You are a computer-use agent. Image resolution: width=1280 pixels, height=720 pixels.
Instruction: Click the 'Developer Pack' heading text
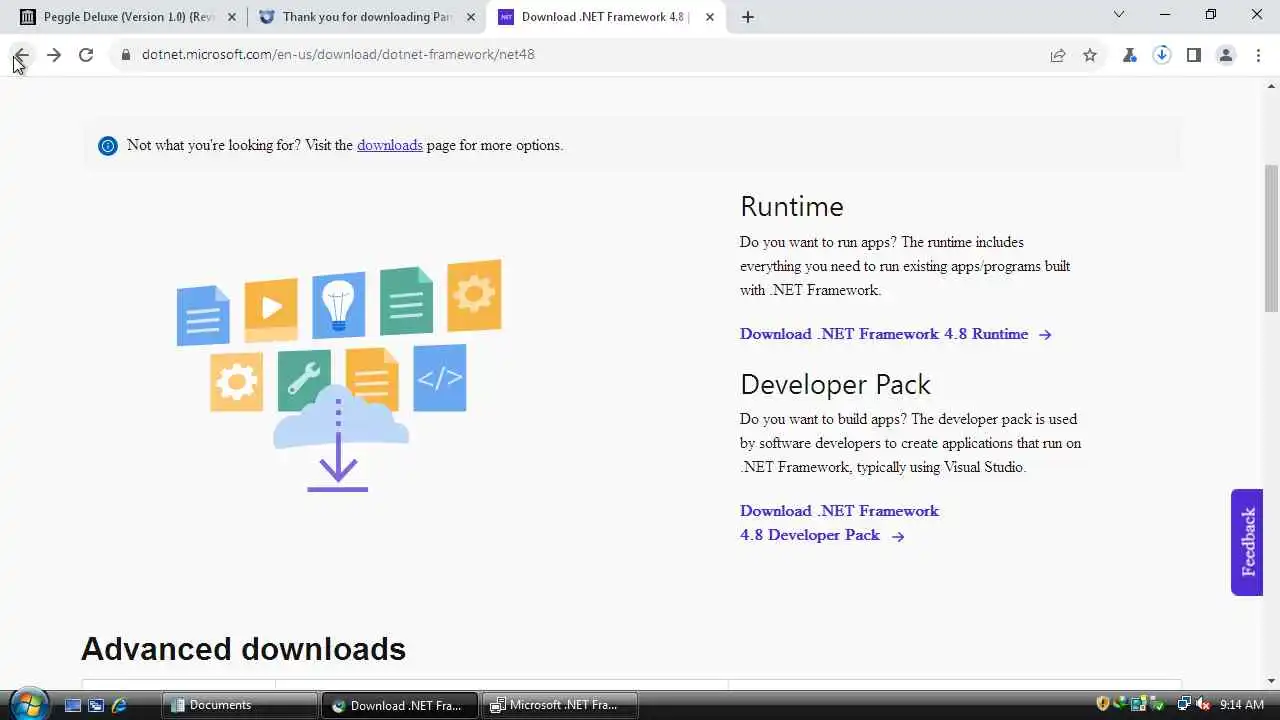[835, 384]
